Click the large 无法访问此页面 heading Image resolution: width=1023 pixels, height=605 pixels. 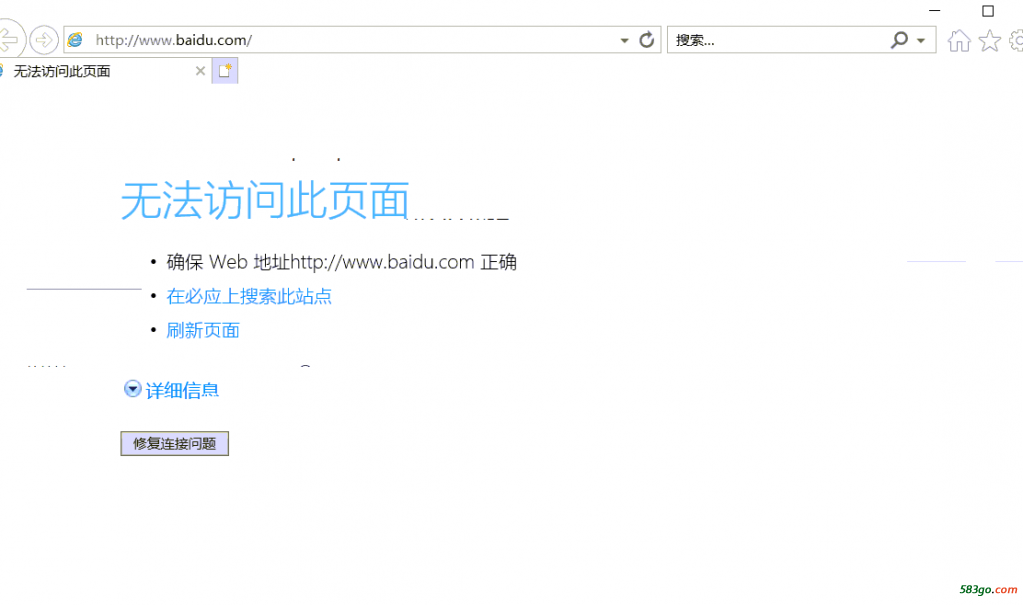[x=265, y=200]
